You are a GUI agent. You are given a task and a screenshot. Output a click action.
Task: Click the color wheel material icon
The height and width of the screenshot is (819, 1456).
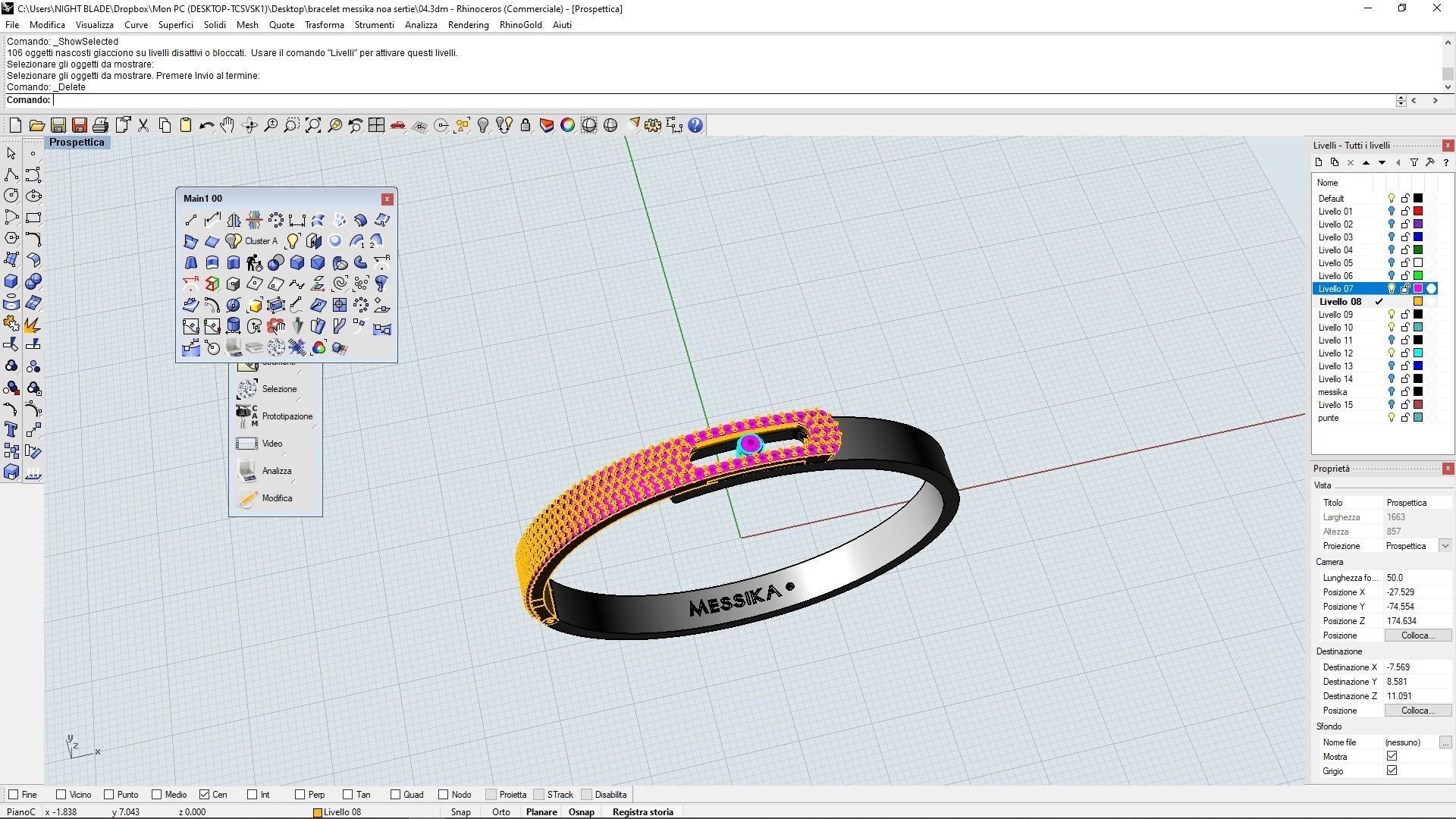567,125
